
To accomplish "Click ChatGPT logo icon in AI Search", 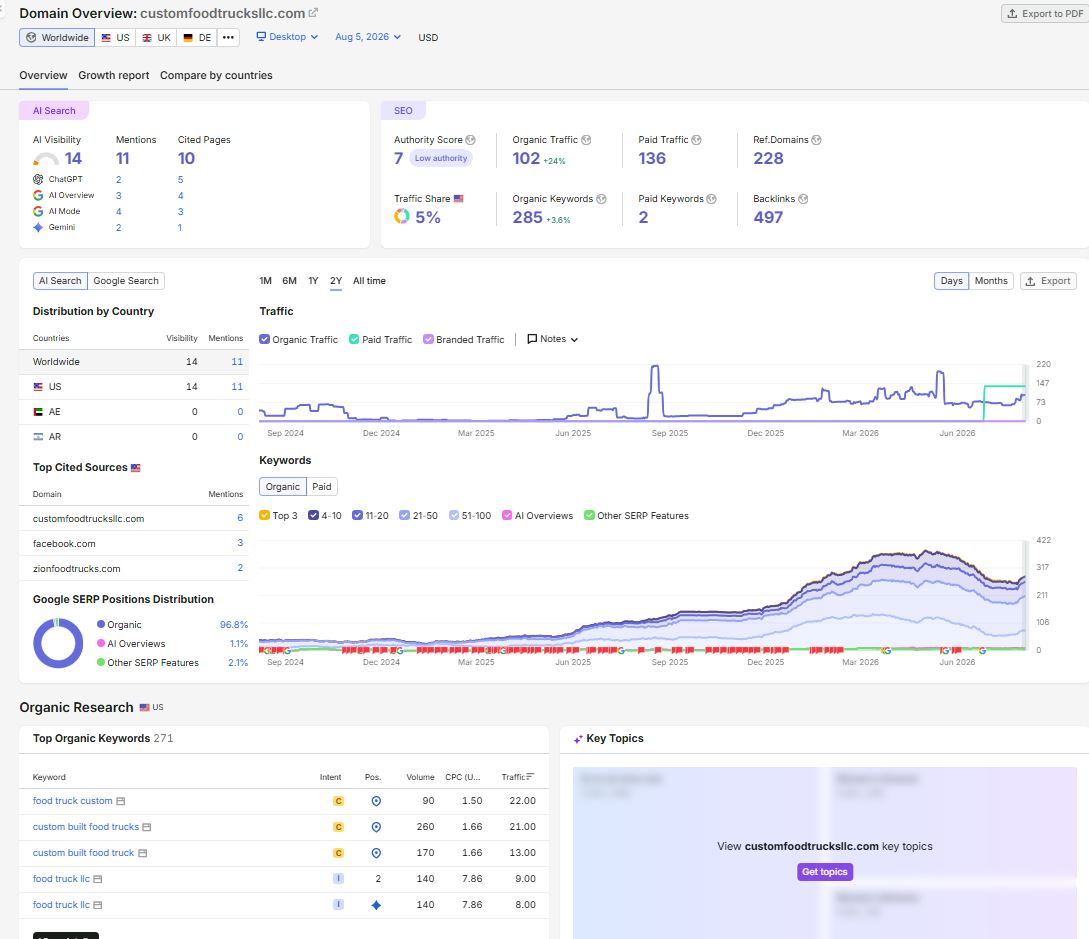I will click(x=38, y=179).
